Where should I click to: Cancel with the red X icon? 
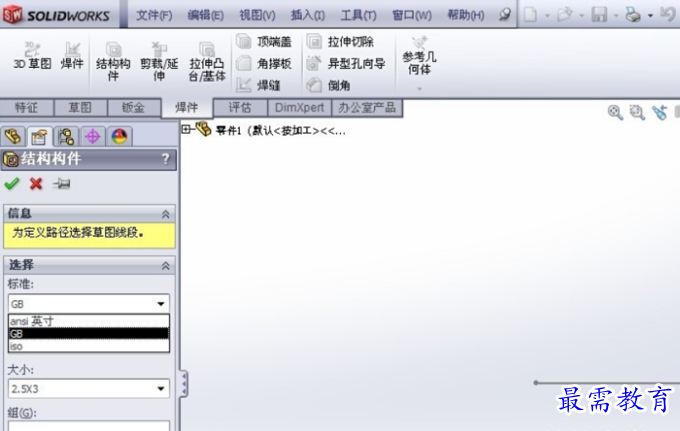[x=36, y=184]
